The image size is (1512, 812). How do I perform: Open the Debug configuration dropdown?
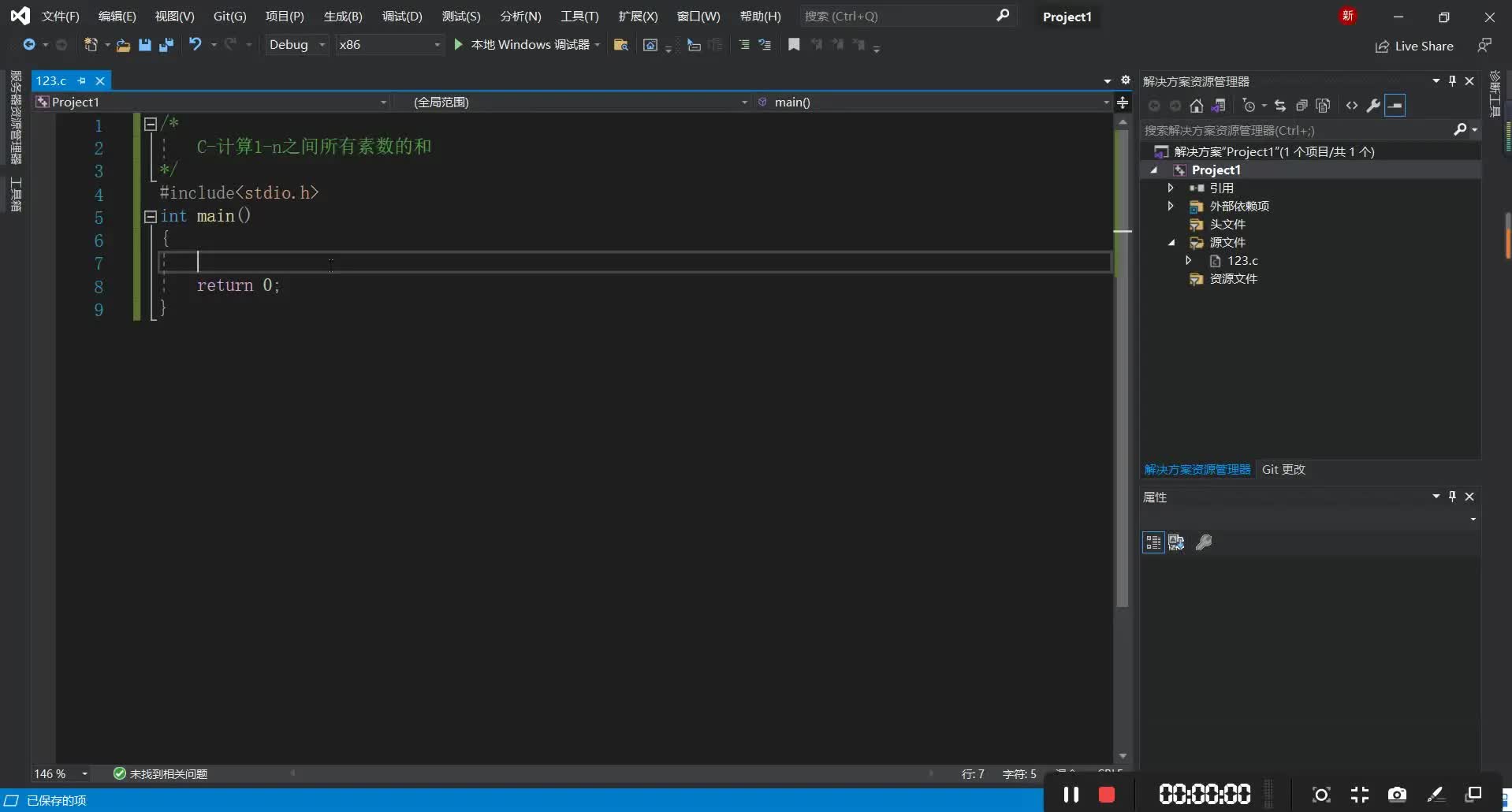296,45
